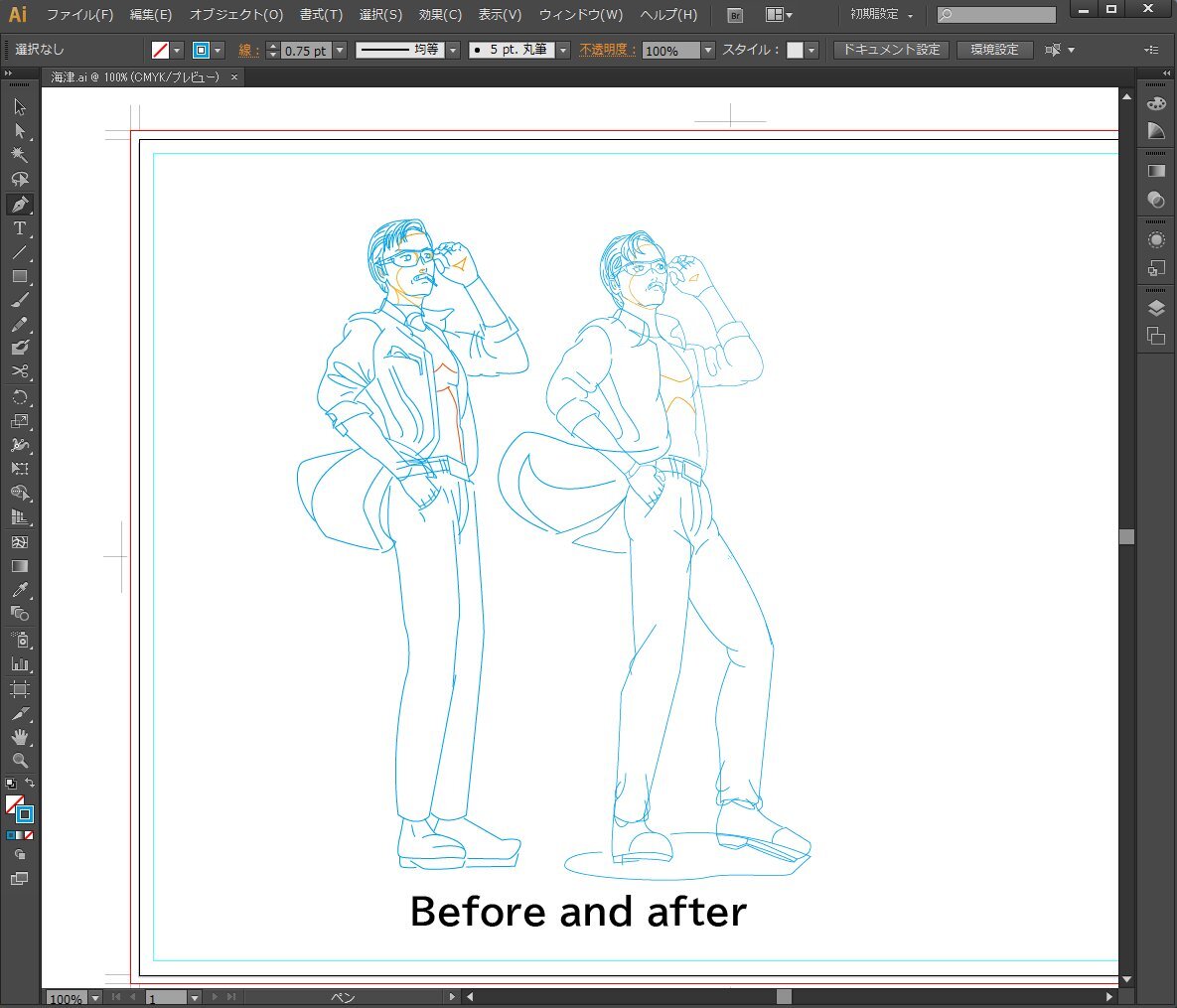Swap fill and stroke colors
1177x1008 pixels.
30,783
